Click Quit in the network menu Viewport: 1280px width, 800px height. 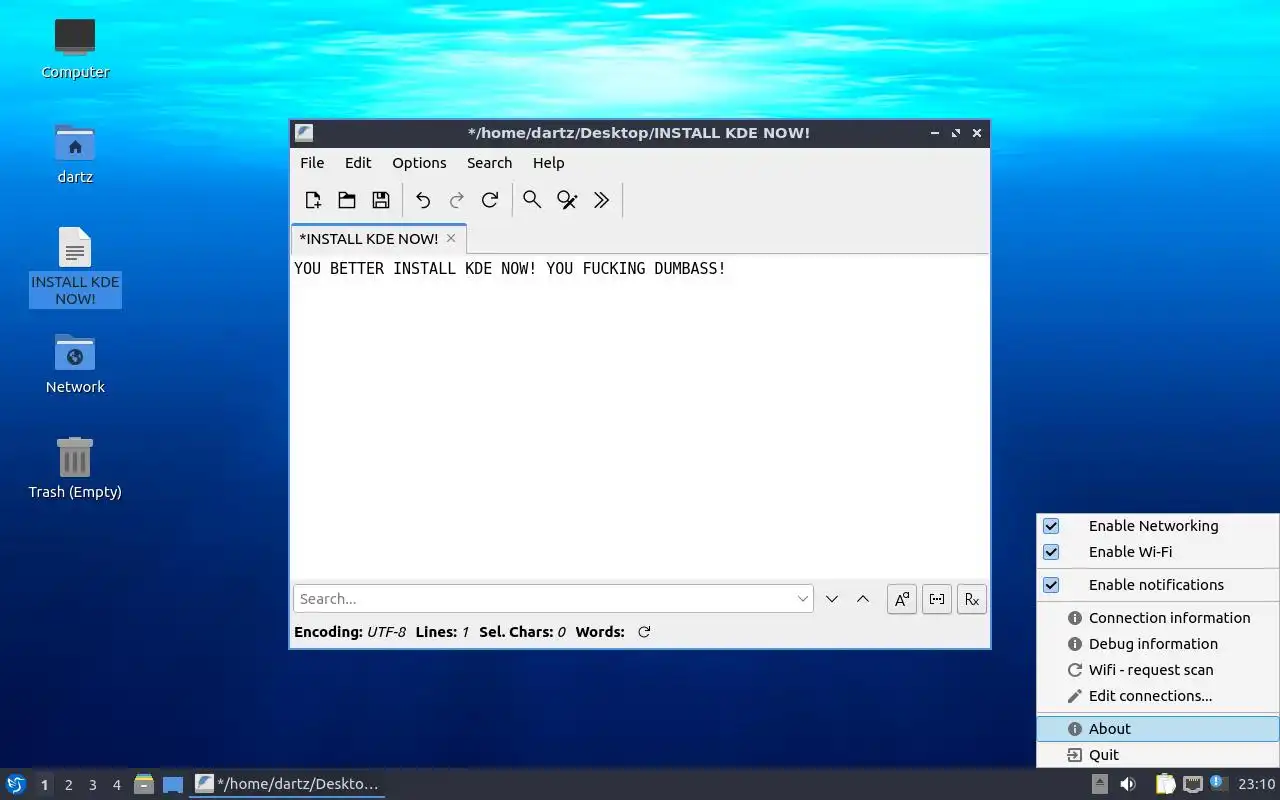[x=1158, y=755]
